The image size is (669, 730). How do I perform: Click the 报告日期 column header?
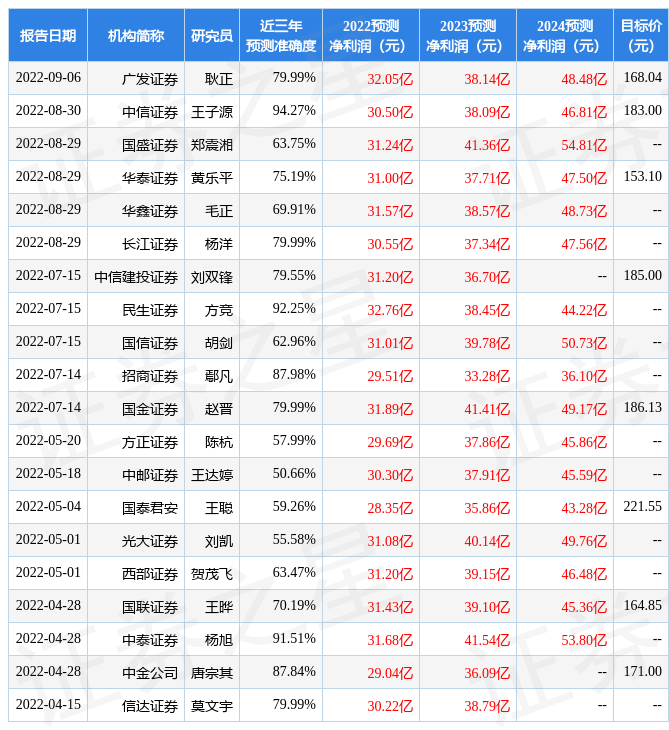coord(48,35)
